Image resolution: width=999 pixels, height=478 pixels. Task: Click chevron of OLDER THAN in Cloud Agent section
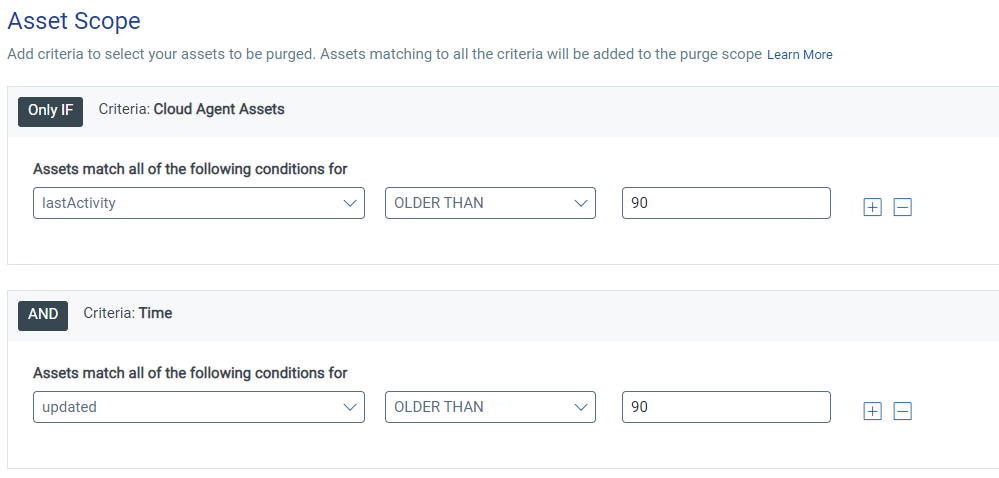(580, 203)
